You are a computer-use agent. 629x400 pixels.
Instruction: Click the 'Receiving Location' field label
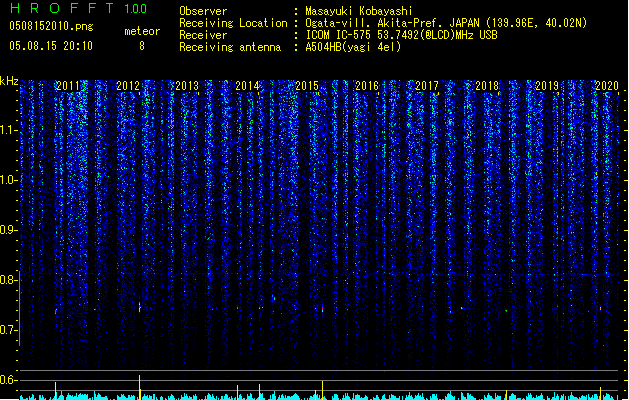tap(233, 23)
